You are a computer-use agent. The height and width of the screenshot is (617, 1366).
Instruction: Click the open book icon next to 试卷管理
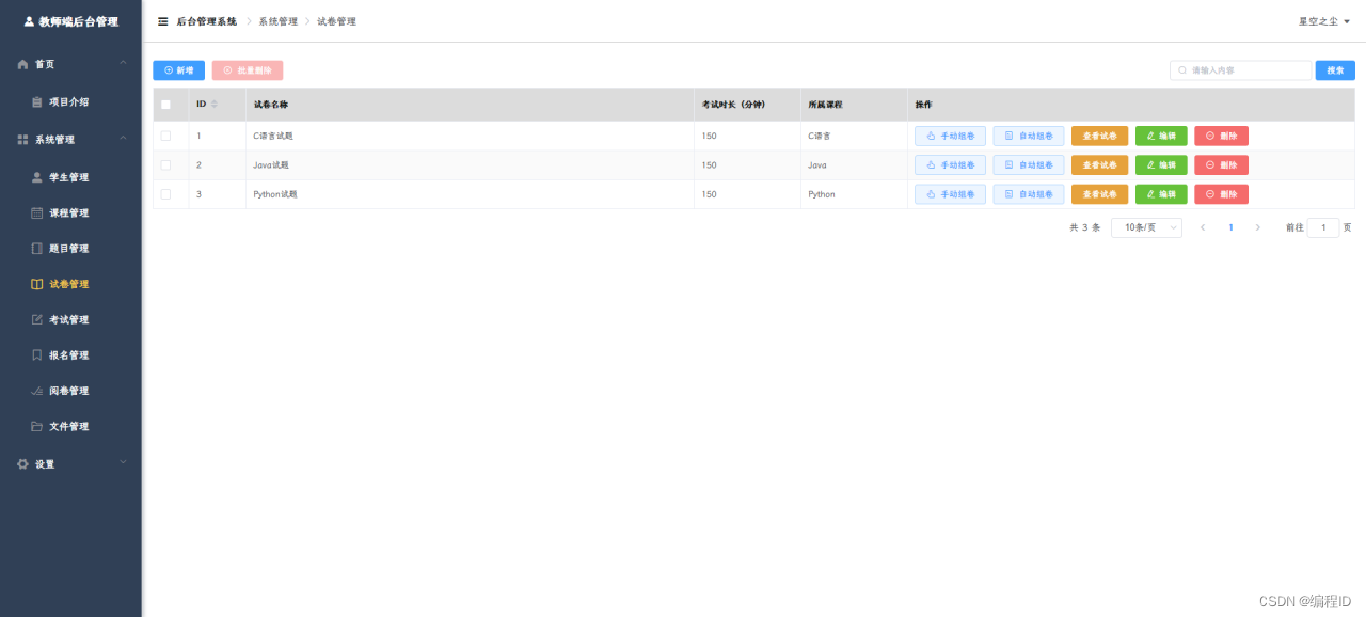(37, 284)
